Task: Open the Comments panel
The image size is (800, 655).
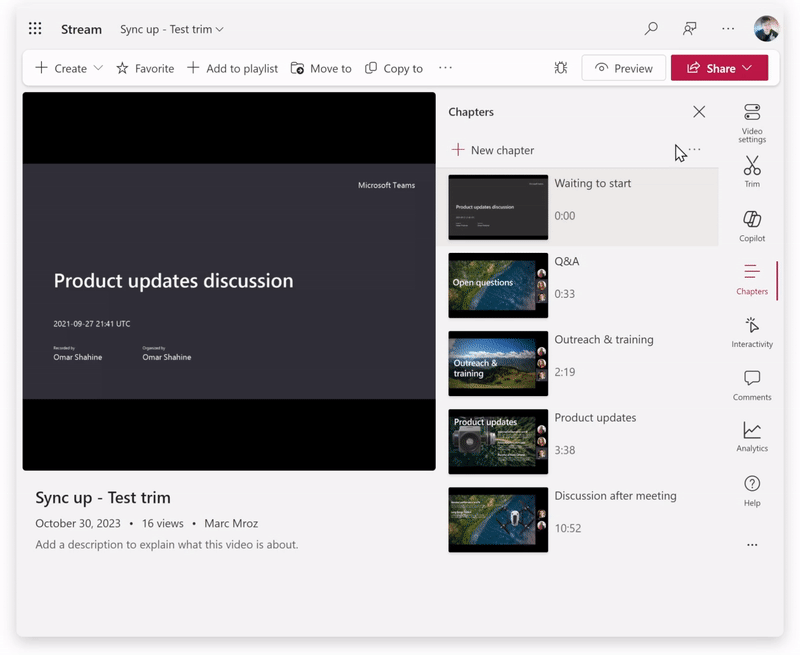Action: 752,384
